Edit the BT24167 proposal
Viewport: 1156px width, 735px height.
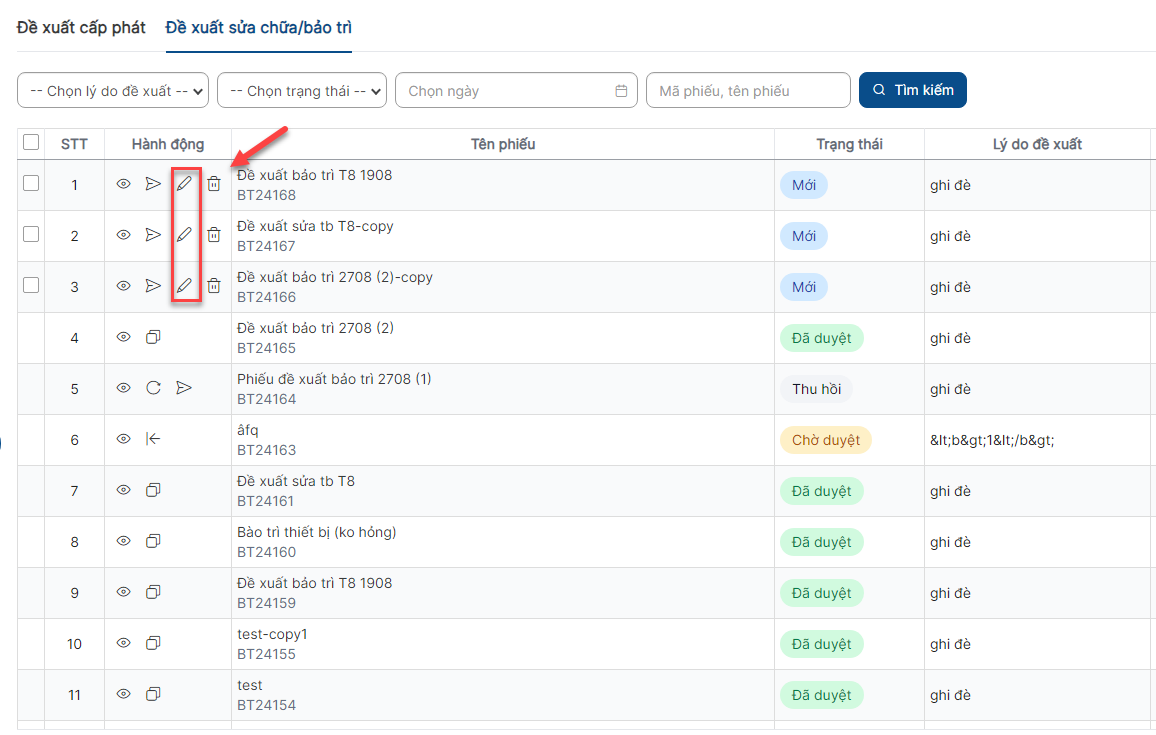coord(184,234)
